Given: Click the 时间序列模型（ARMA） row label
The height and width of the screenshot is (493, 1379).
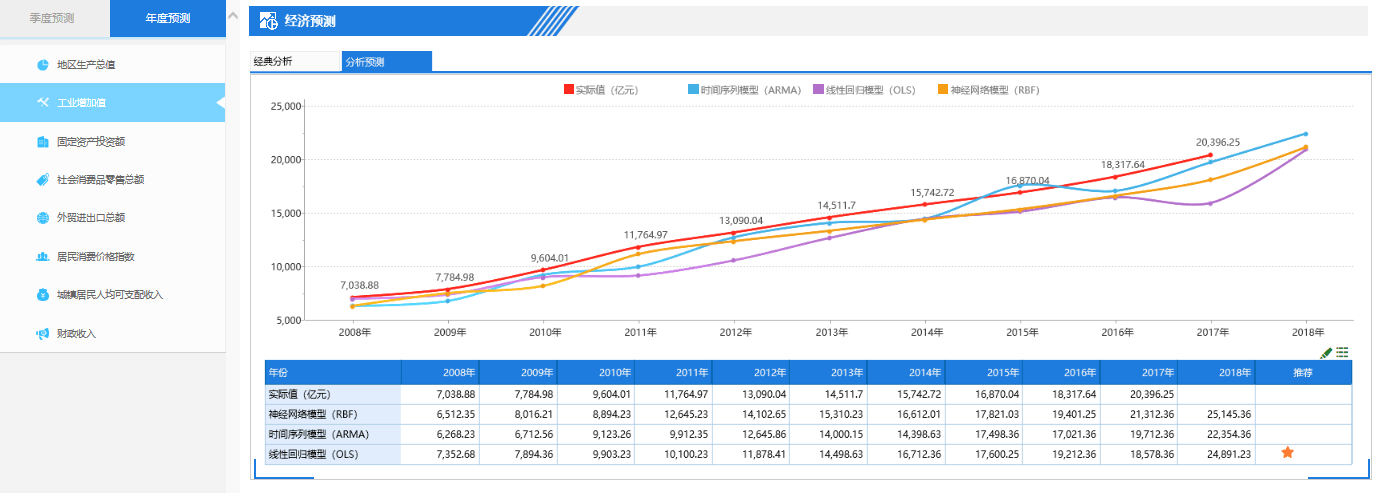Looking at the screenshot, I should pyautogui.click(x=333, y=434).
